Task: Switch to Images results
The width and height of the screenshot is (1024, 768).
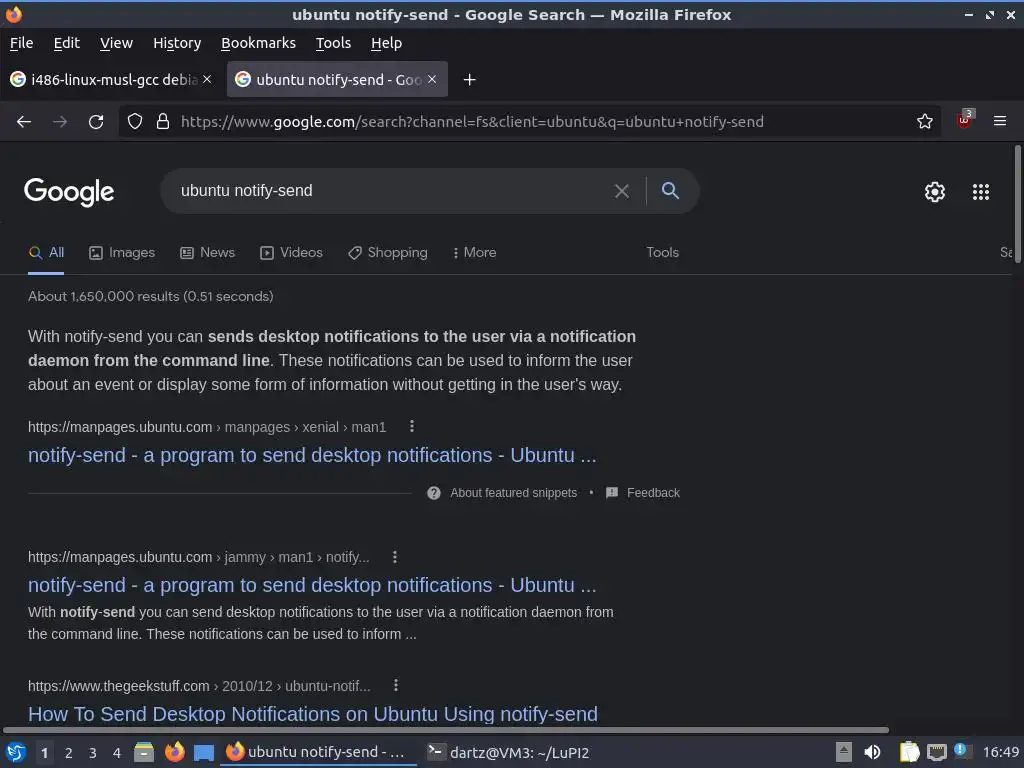Action: pos(121,253)
